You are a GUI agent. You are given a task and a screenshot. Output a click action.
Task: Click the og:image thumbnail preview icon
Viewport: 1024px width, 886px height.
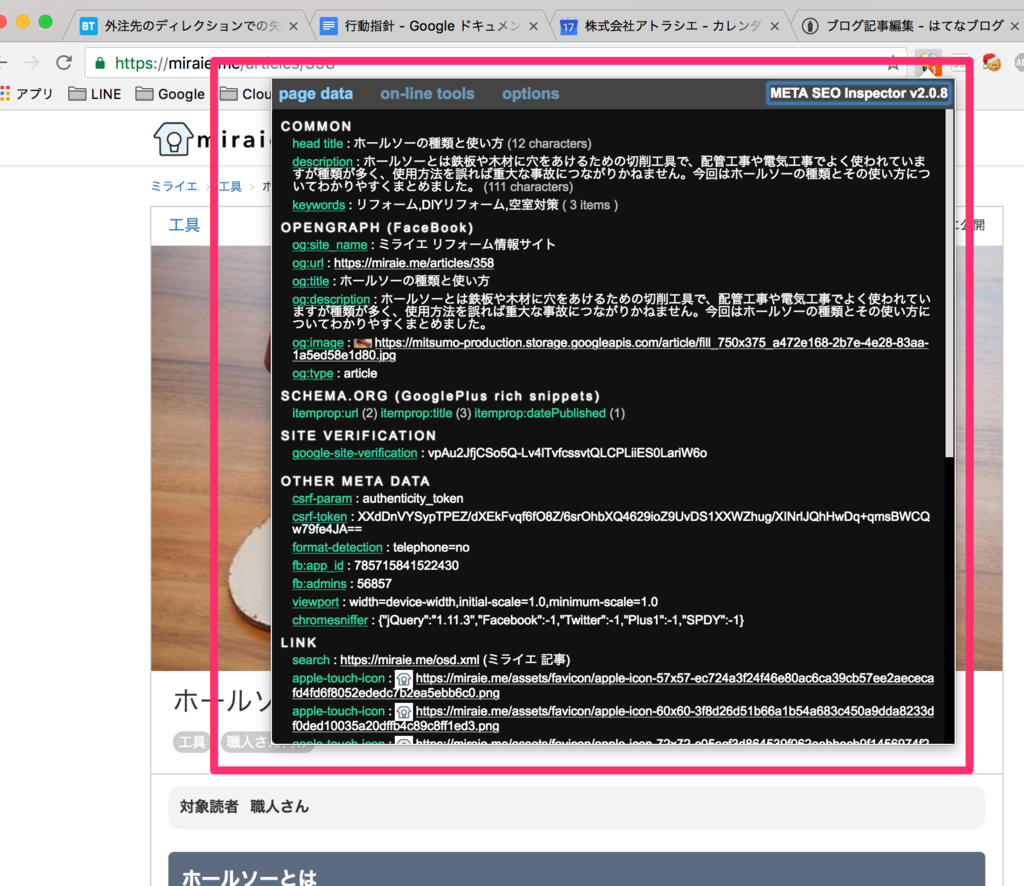(x=362, y=343)
